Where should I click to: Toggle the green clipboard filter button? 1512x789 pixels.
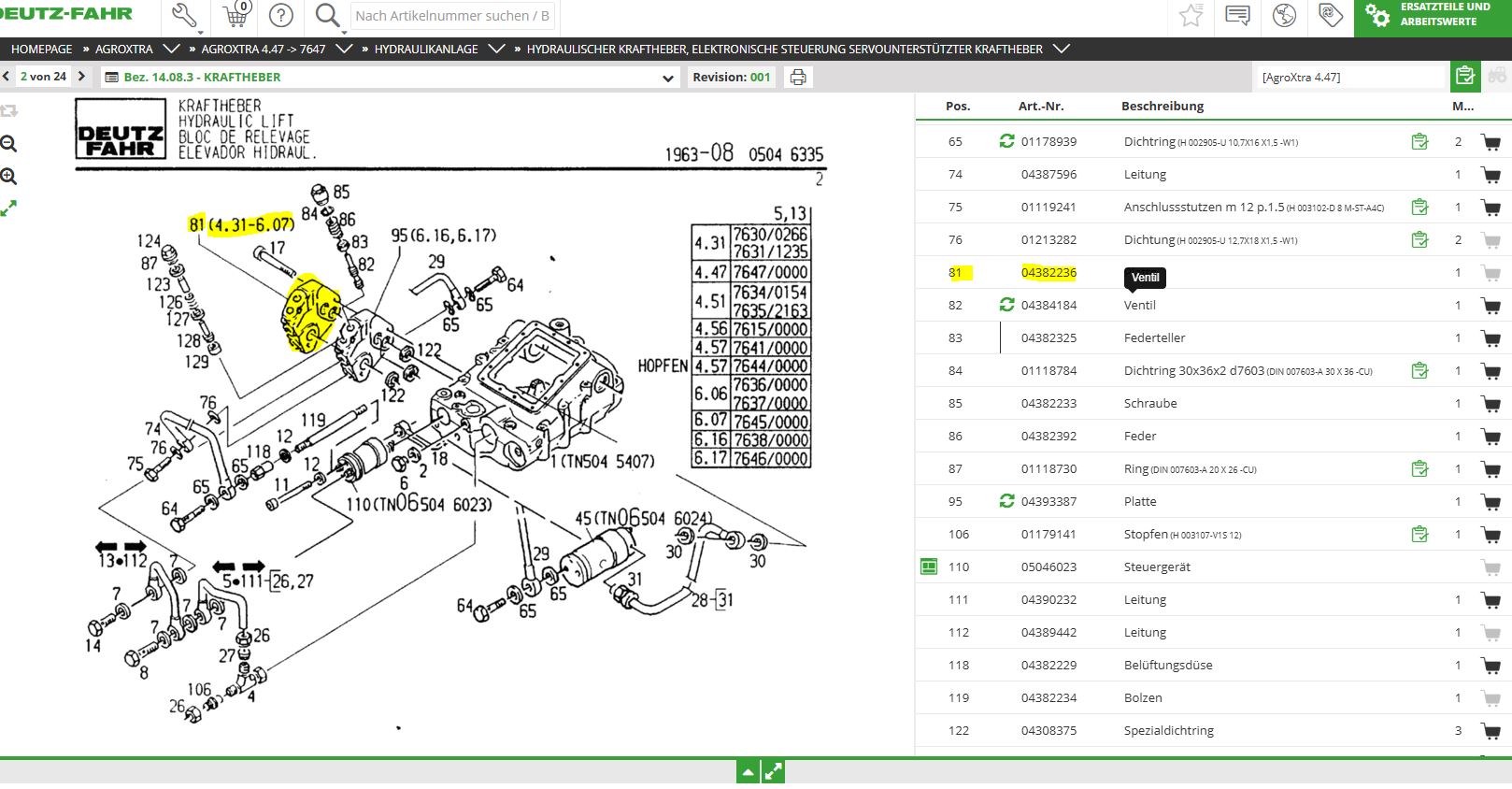coord(1465,77)
